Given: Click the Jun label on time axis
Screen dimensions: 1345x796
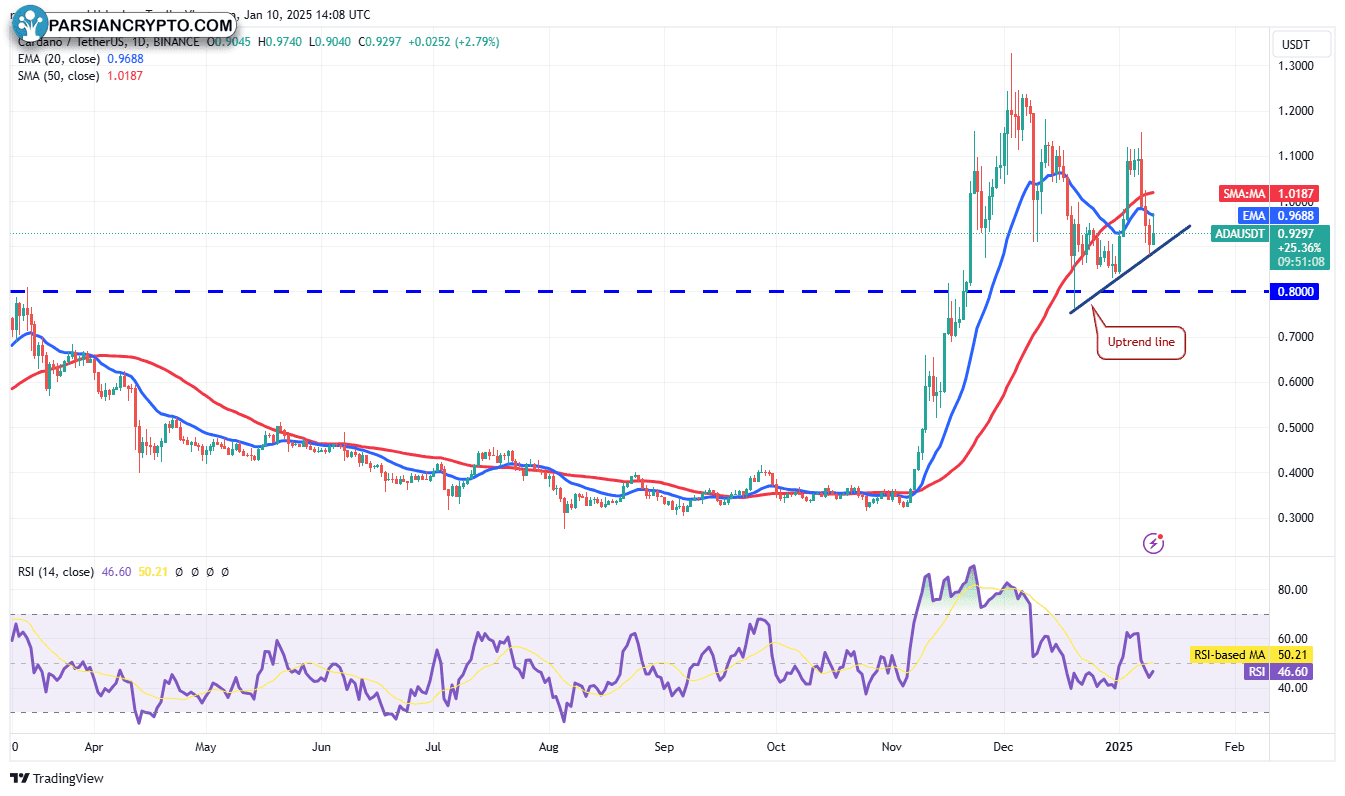Looking at the screenshot, I should (x=321, y=747).
